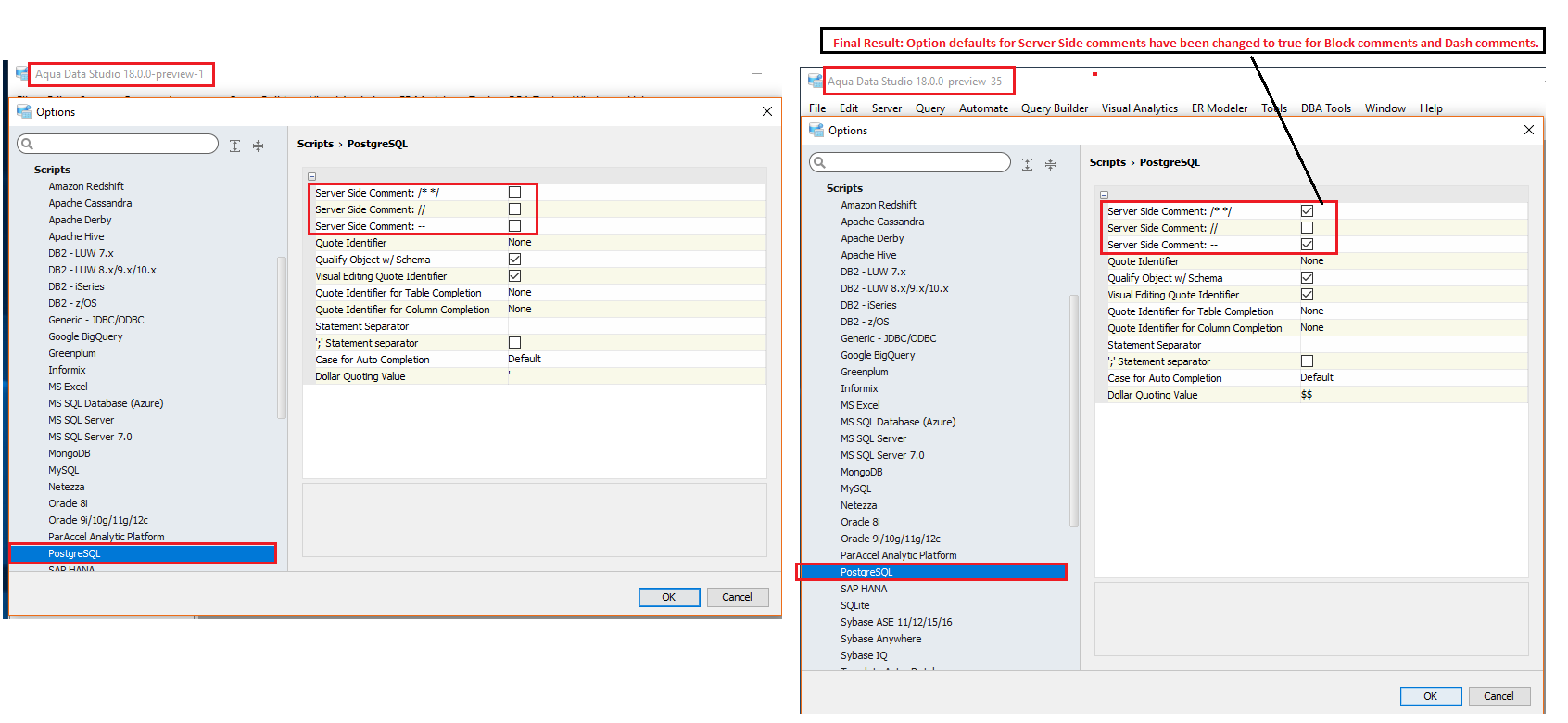The height and width of the screenshot is (723, 1568).
Task: Click the Aqua Data Studio app icon of preview-1 window
Action: (22, 73)
